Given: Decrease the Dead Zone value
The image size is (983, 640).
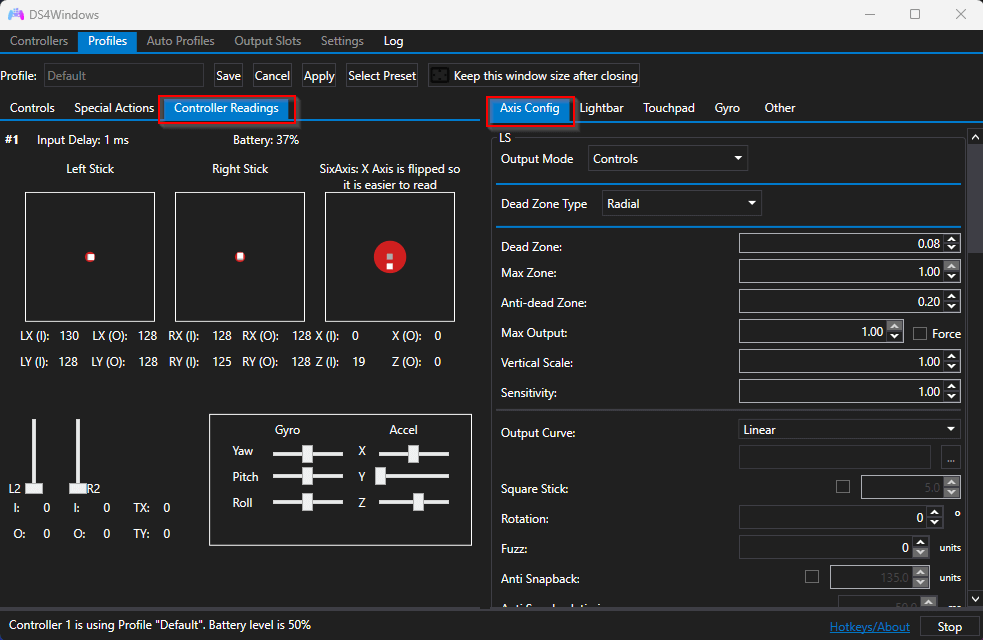Looking at the screenshot, I should pos(952,248).
